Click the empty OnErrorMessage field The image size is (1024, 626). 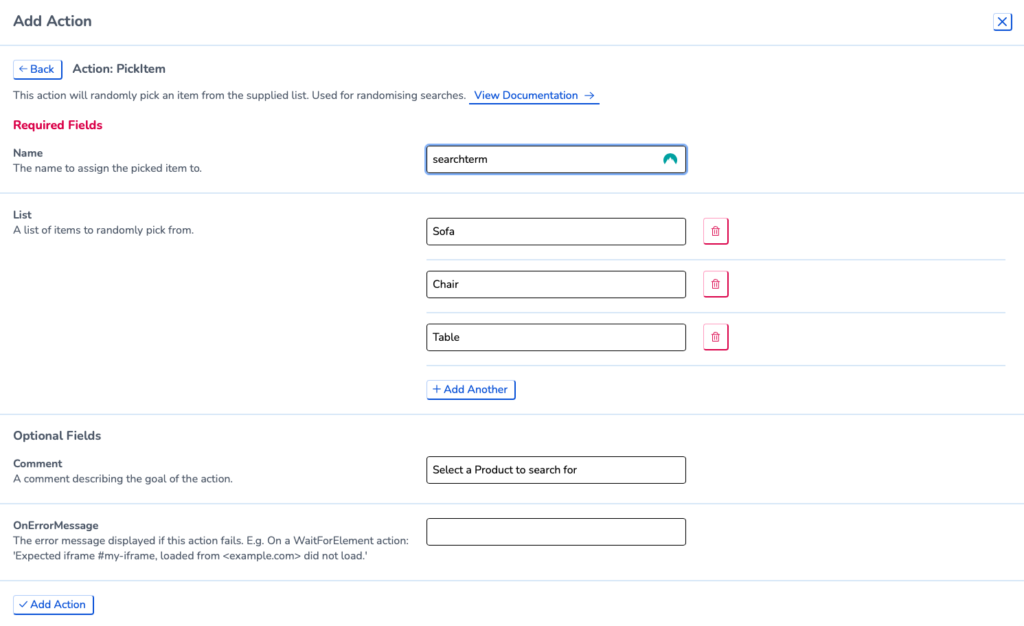(x=556, y=532)
